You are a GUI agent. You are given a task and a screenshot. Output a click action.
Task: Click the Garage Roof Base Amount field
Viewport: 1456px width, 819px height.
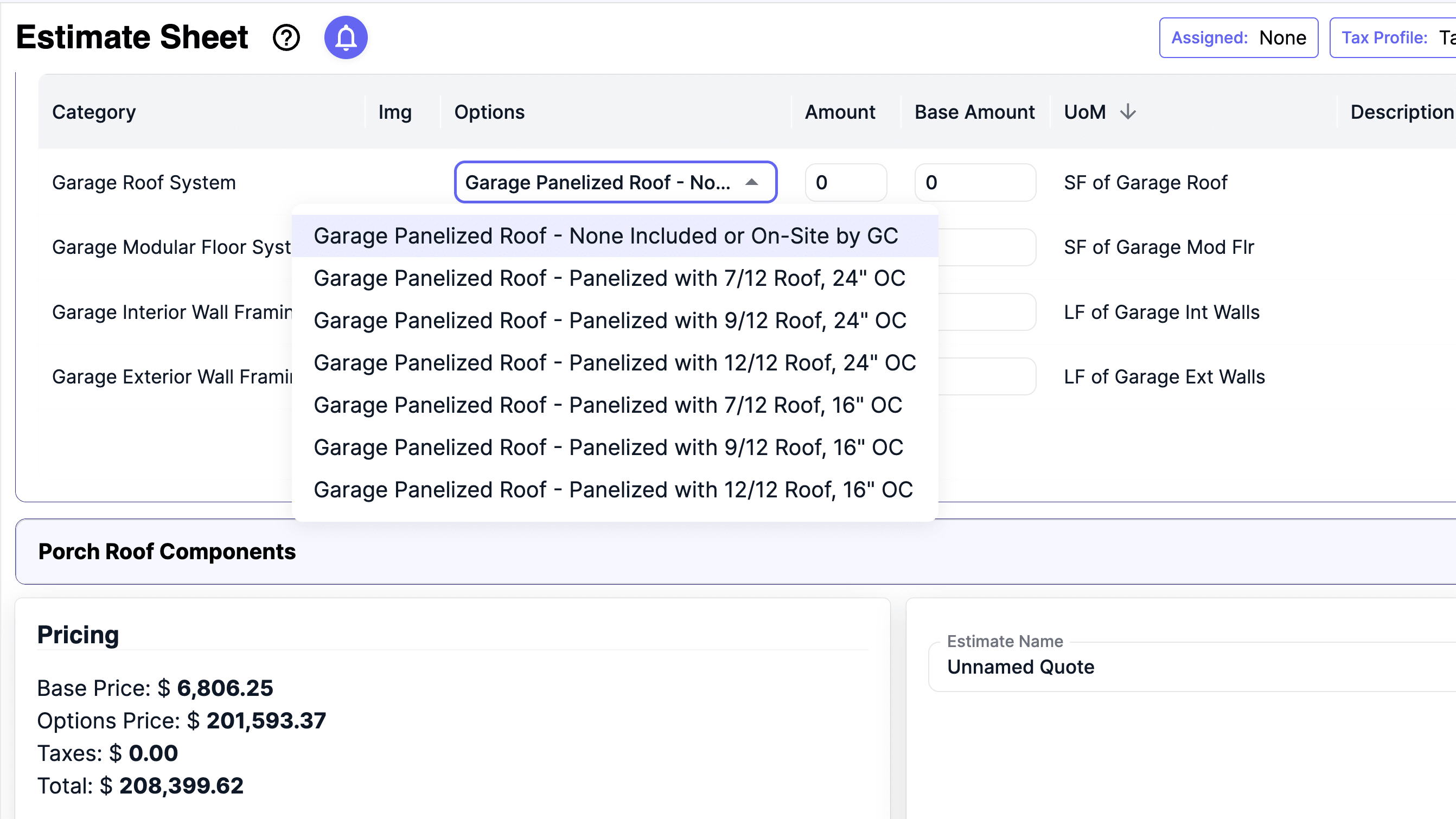(x=974, y=183)
